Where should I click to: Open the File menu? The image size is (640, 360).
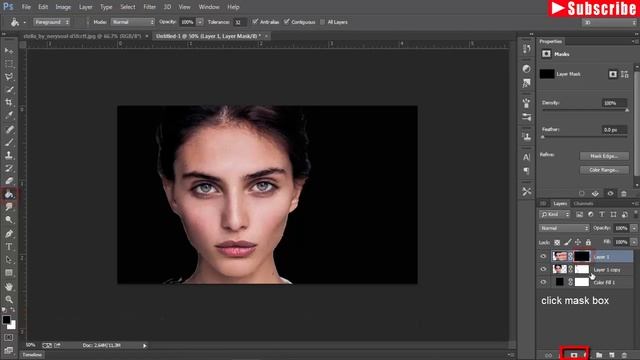click(x=26, y=7)
